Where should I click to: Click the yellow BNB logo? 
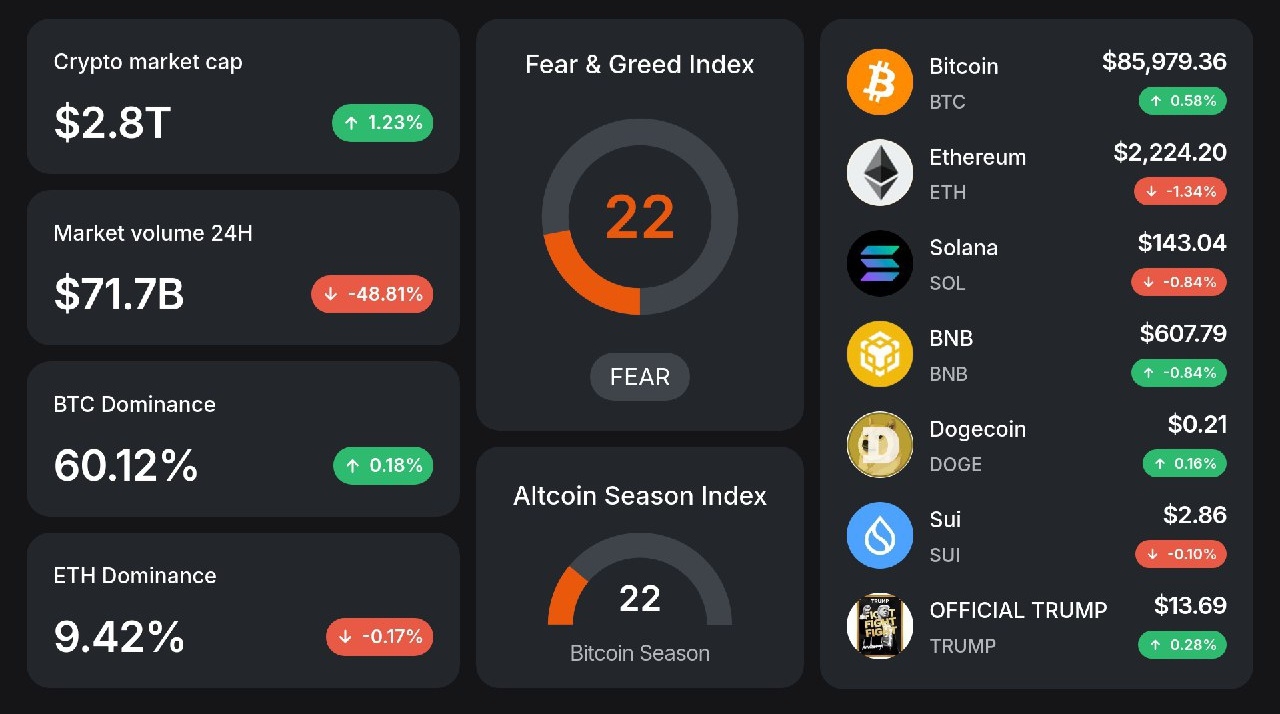click(x=880, y=354)
